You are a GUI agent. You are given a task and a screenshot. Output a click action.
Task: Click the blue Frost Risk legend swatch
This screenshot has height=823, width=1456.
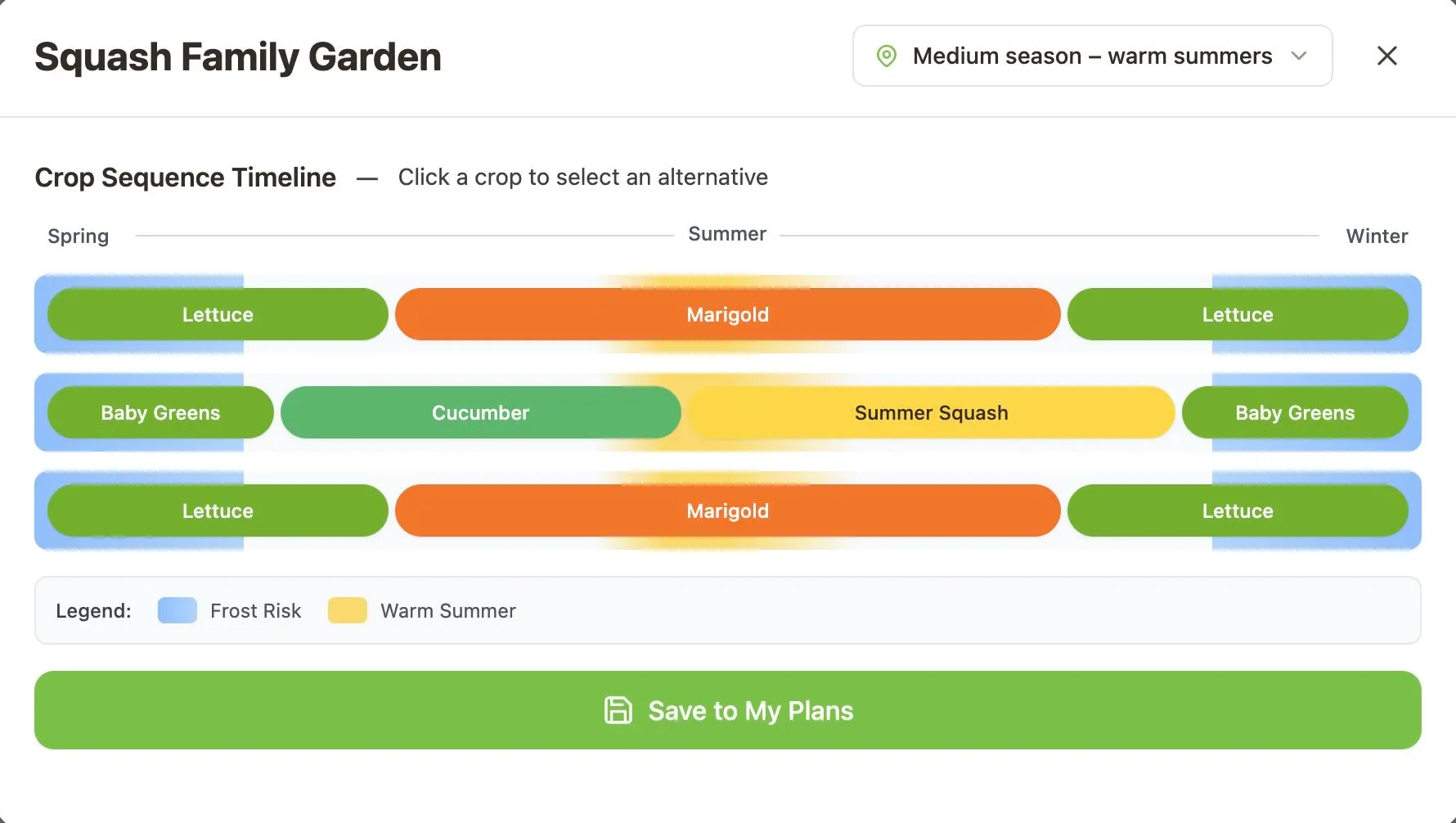[x=177, y=610]
